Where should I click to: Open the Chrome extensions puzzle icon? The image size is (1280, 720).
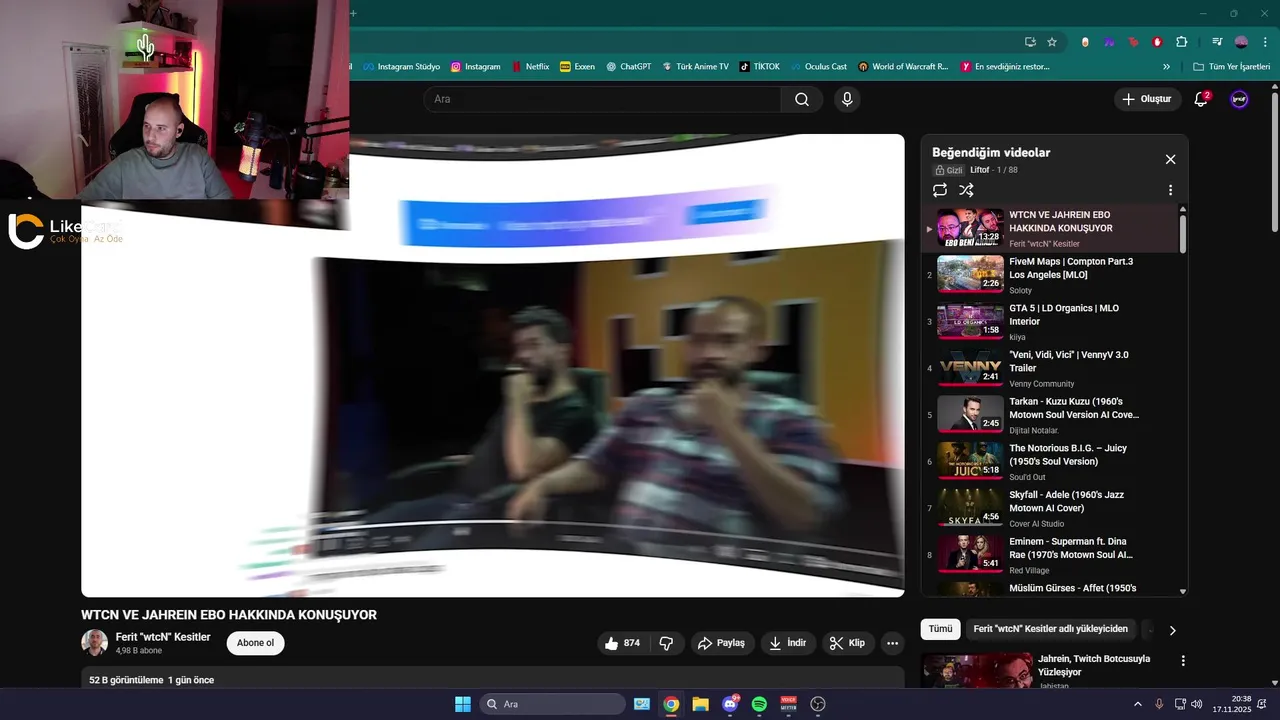point(1182,42)
